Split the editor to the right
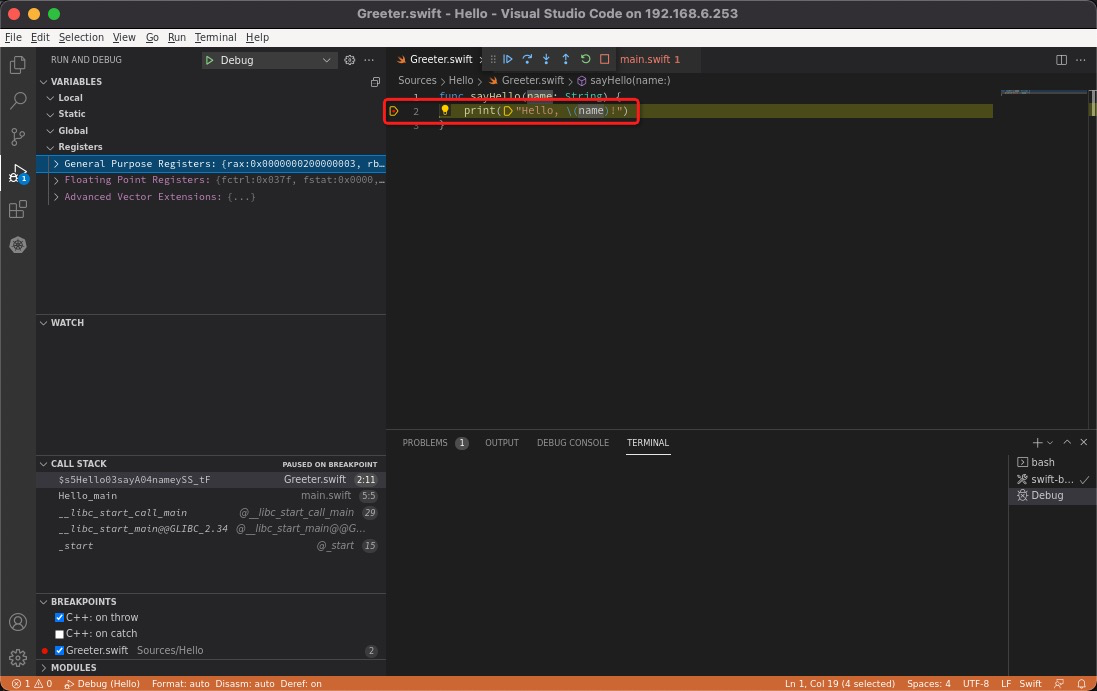 coord(1061,60)
